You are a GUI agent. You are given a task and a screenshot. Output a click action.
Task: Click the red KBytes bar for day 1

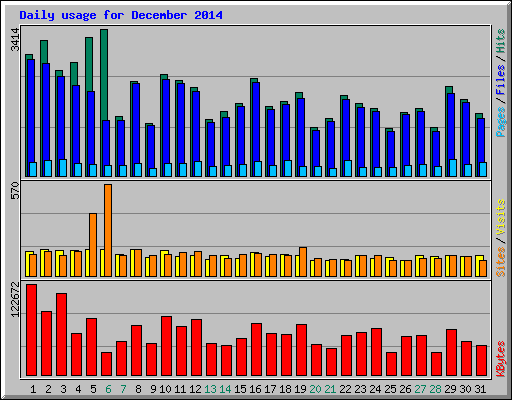click(32, 330)
